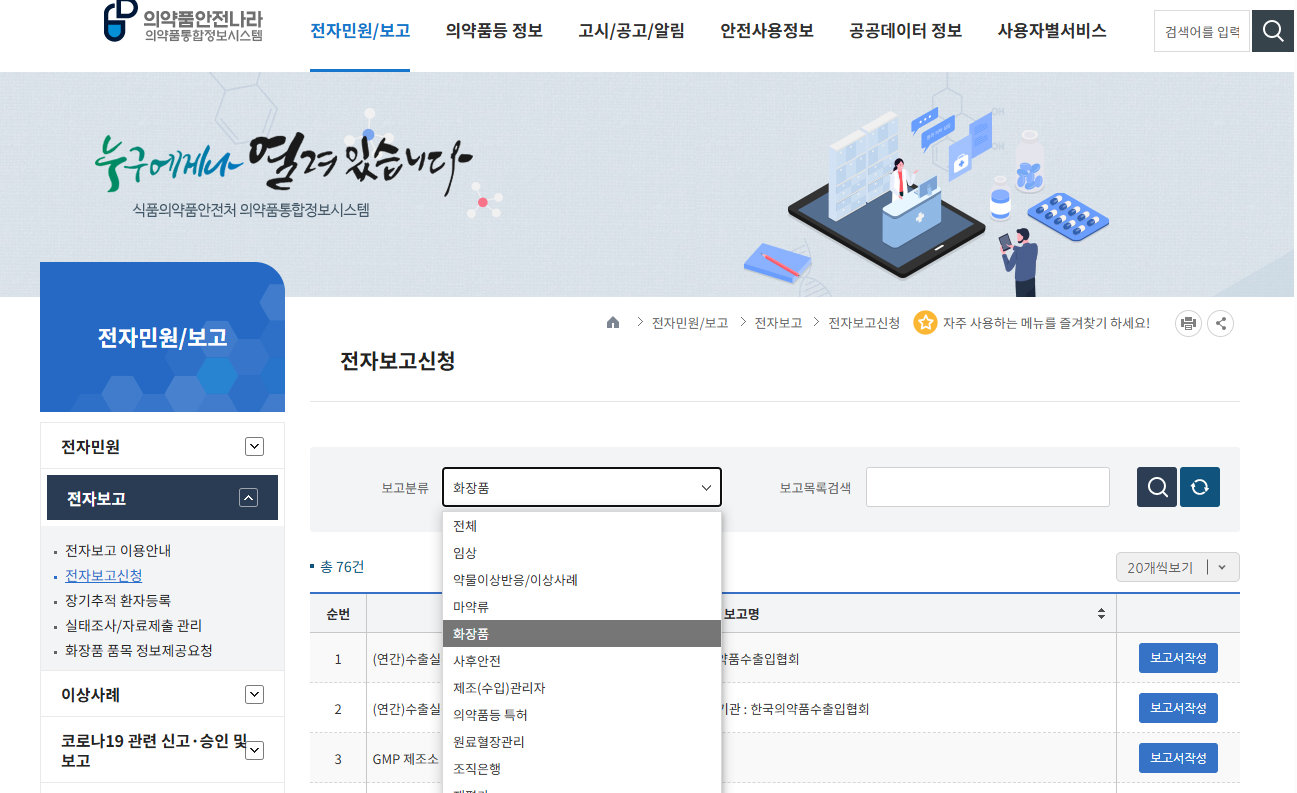Click the blue refresh/reset icon beside search

click(x=1199, y=487)
